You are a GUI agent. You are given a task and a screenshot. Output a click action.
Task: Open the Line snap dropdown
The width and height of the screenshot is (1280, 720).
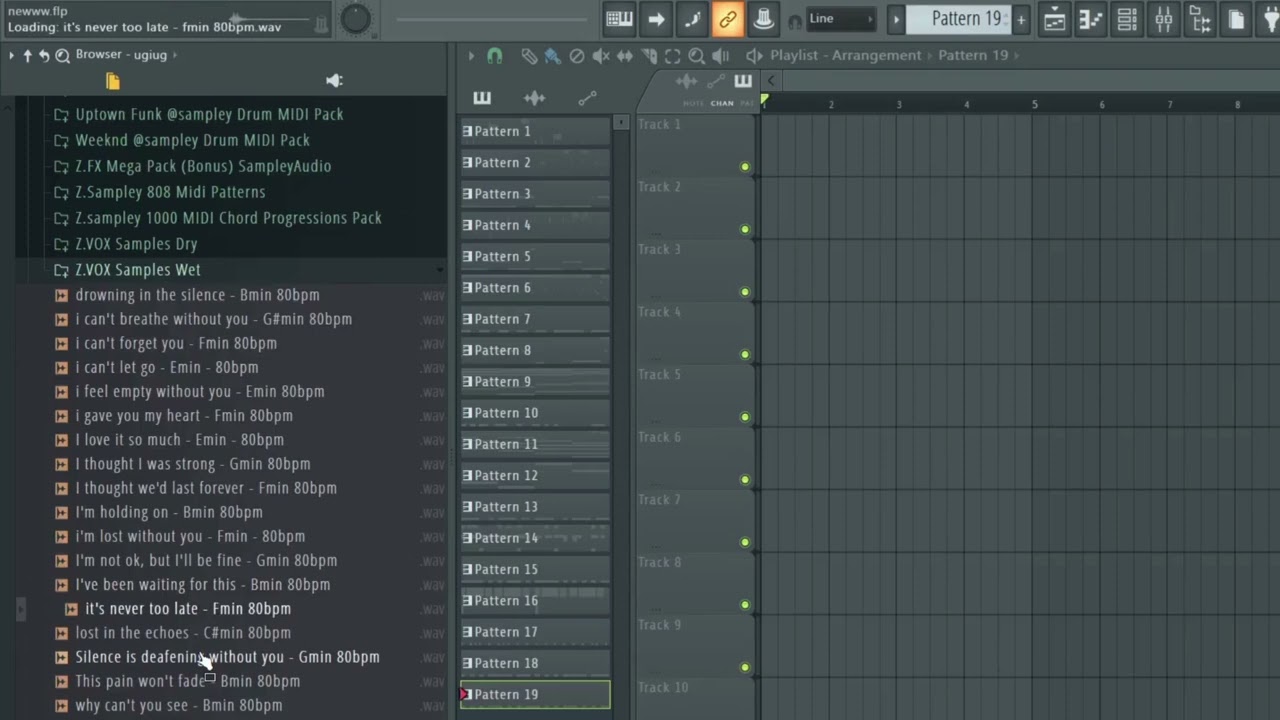841,19
